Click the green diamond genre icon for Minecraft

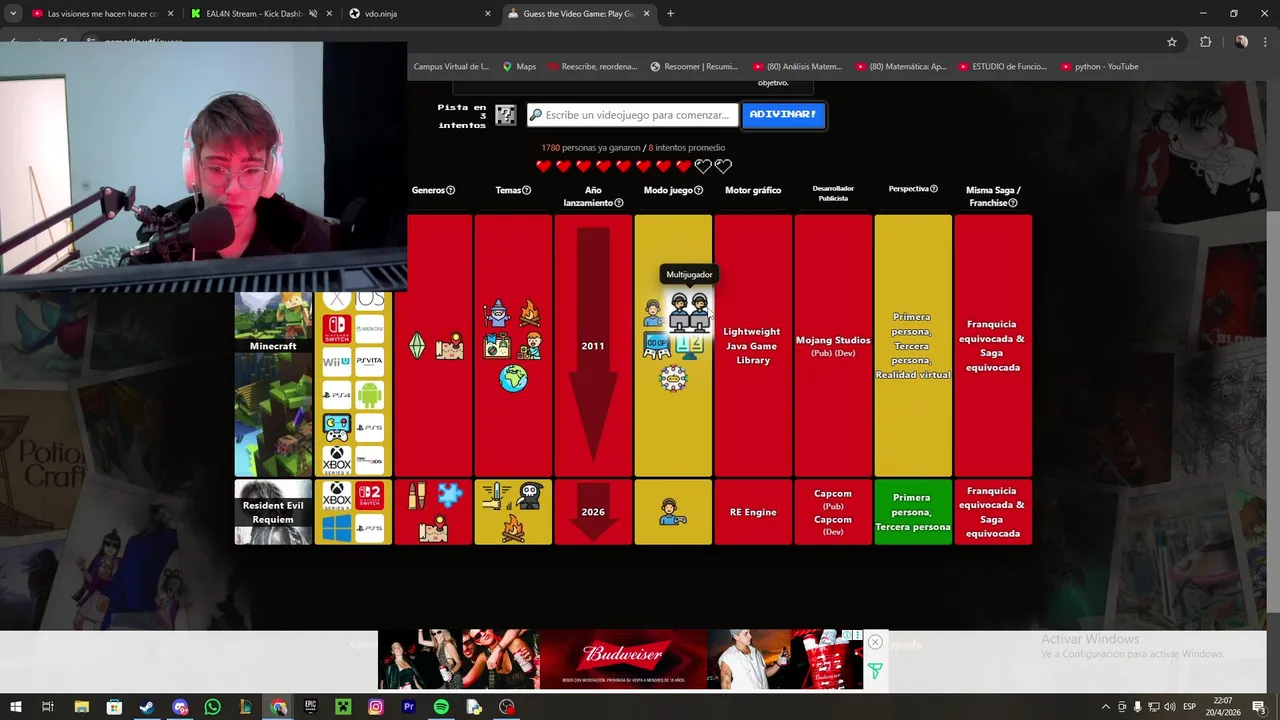(x=417, y=346)
